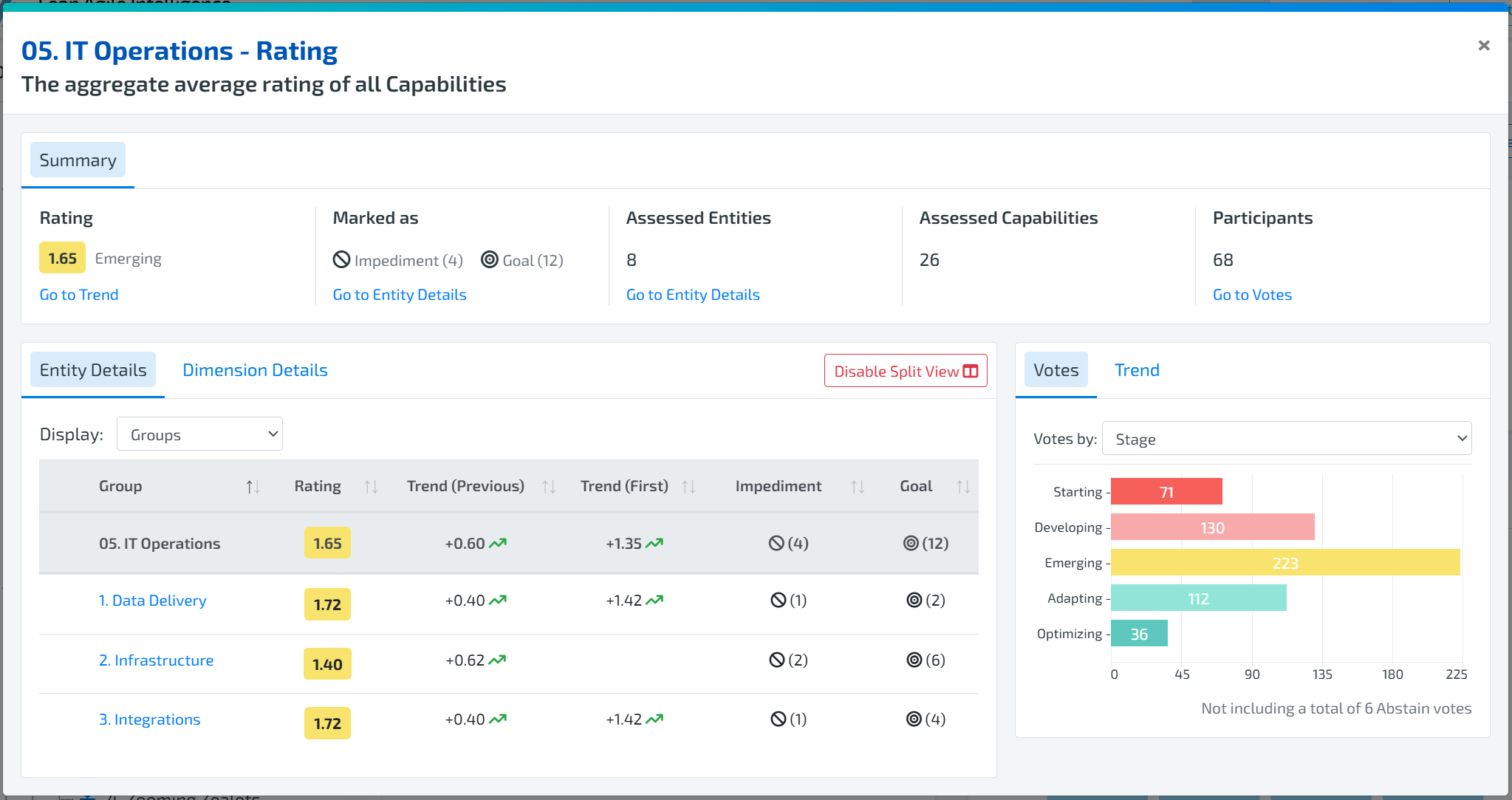This screenshot has width=1512, height=800.
Task: Open the 1. Data Delivery group link
Action: point(152,601)
